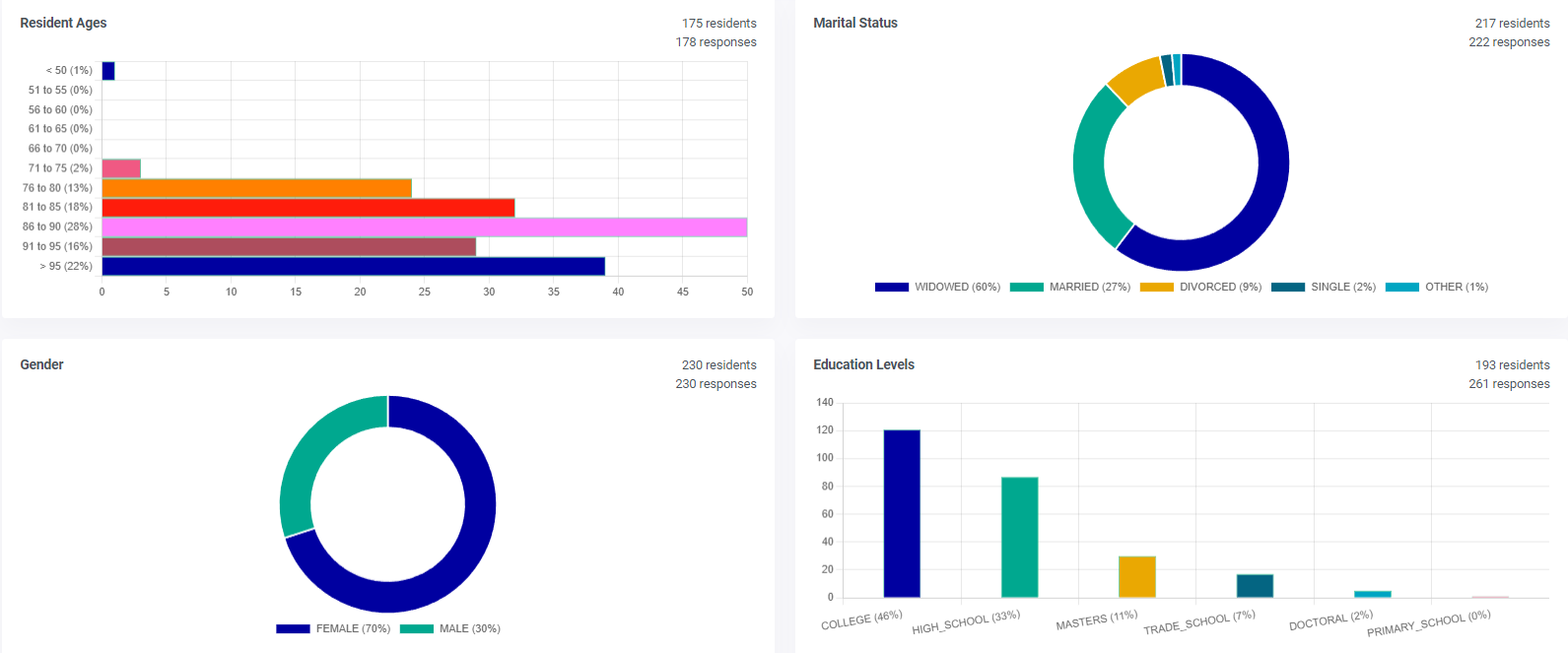This screenshot has height=653, width=1568.
Task: Click the 217 residents count
Action: pos(1513,24)
